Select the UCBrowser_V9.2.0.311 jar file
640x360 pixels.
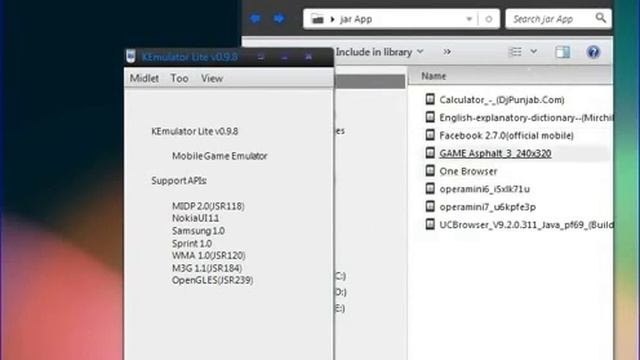pos(526,225)
